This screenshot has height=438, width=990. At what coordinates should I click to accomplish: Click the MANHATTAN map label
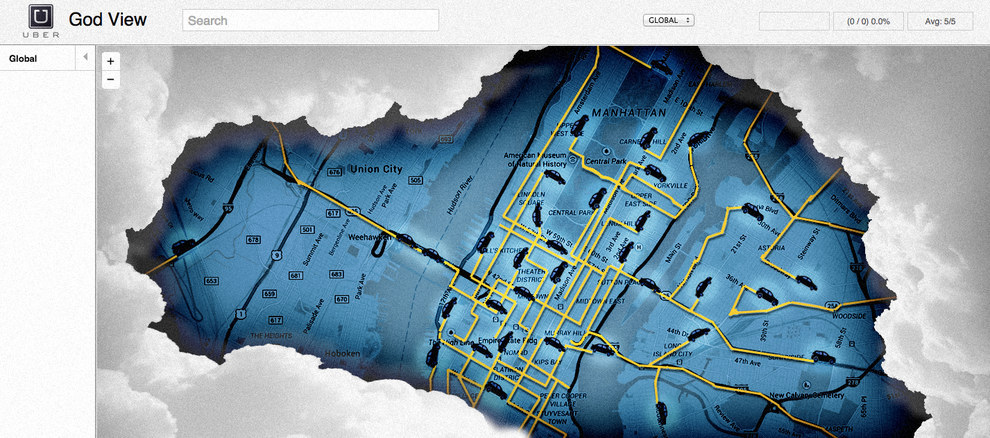click(629, 114)
